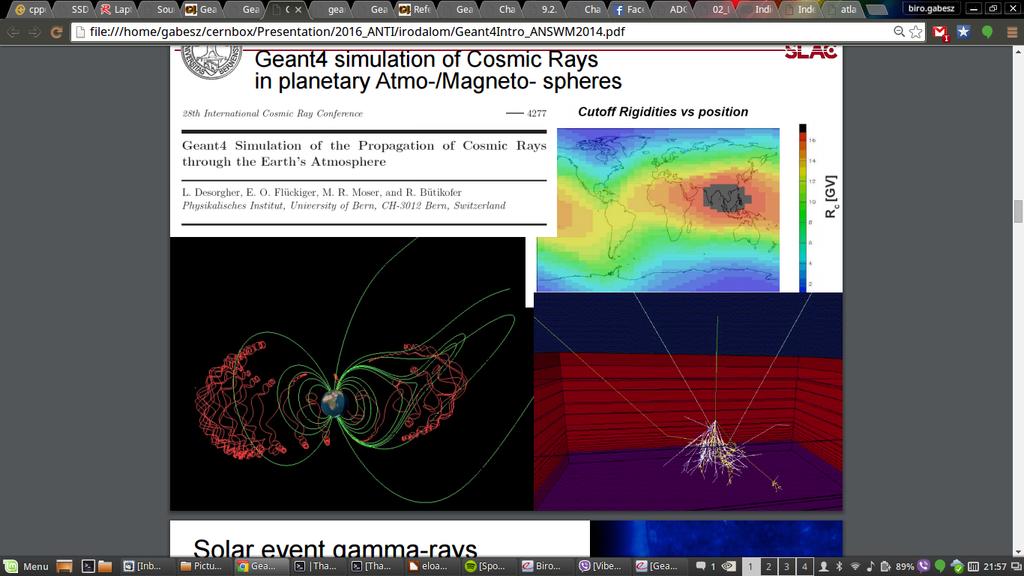Click the window list icon at tray end
This screenshot has width=1024, height=576.
(1016, 566)
